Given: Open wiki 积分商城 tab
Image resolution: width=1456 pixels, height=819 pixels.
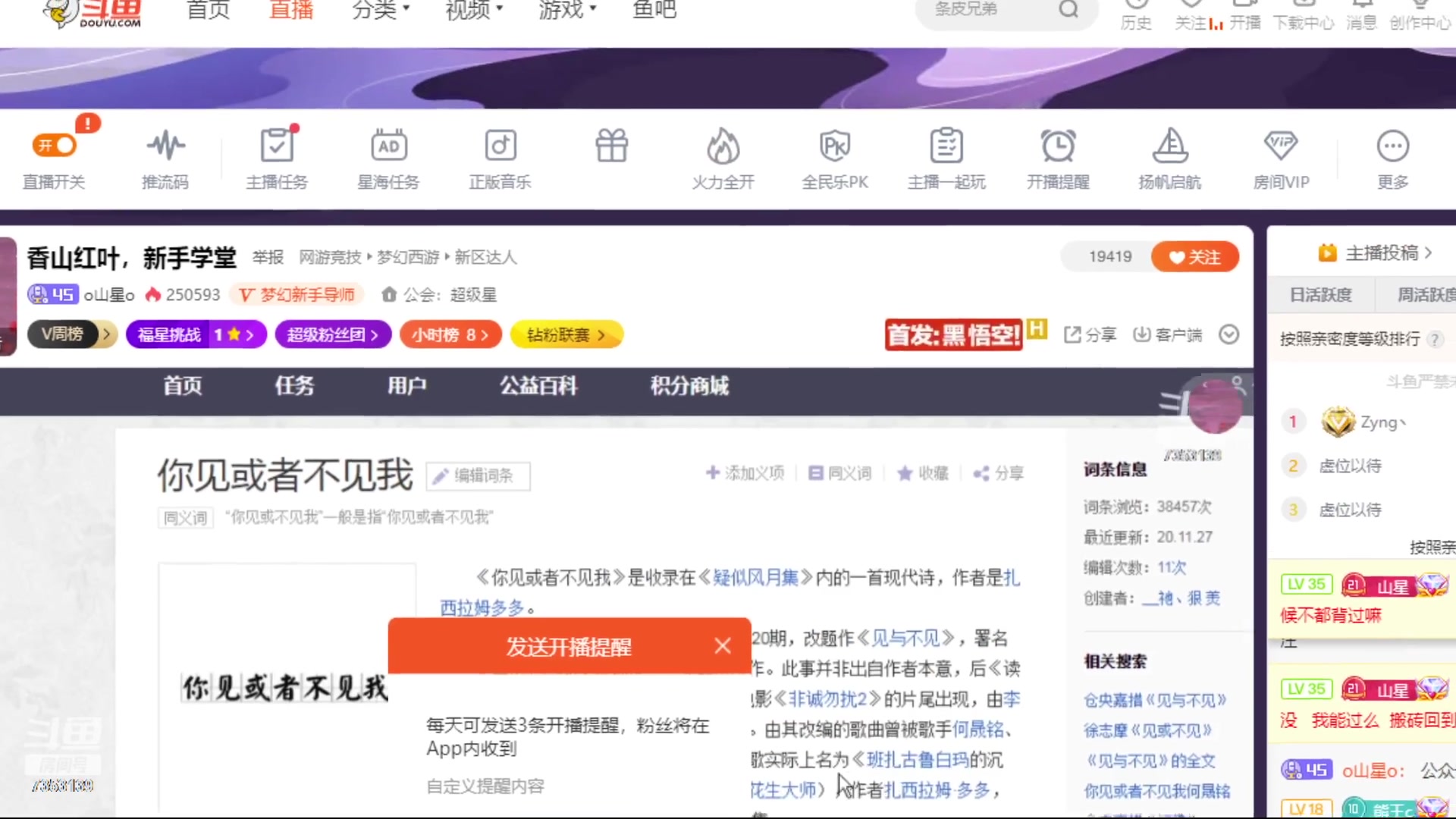Looking at the screenshot, I should point(689,386).
